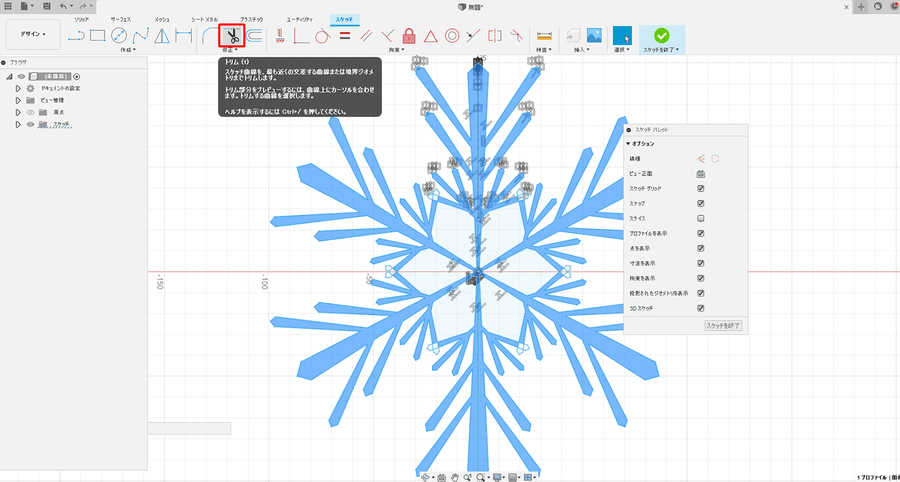Open the Inspect measure tool
Viewport: 900px width, 482px height.
coord(544,36)
